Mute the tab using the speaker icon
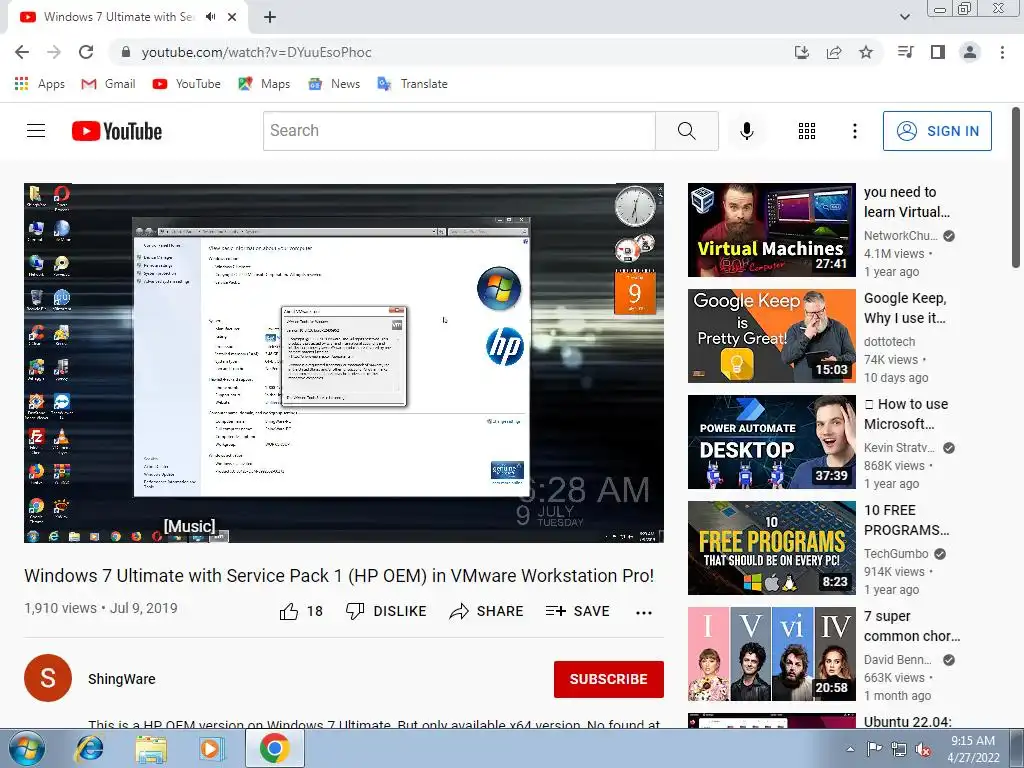1024x768 pixels. click(x=210, y=17)
